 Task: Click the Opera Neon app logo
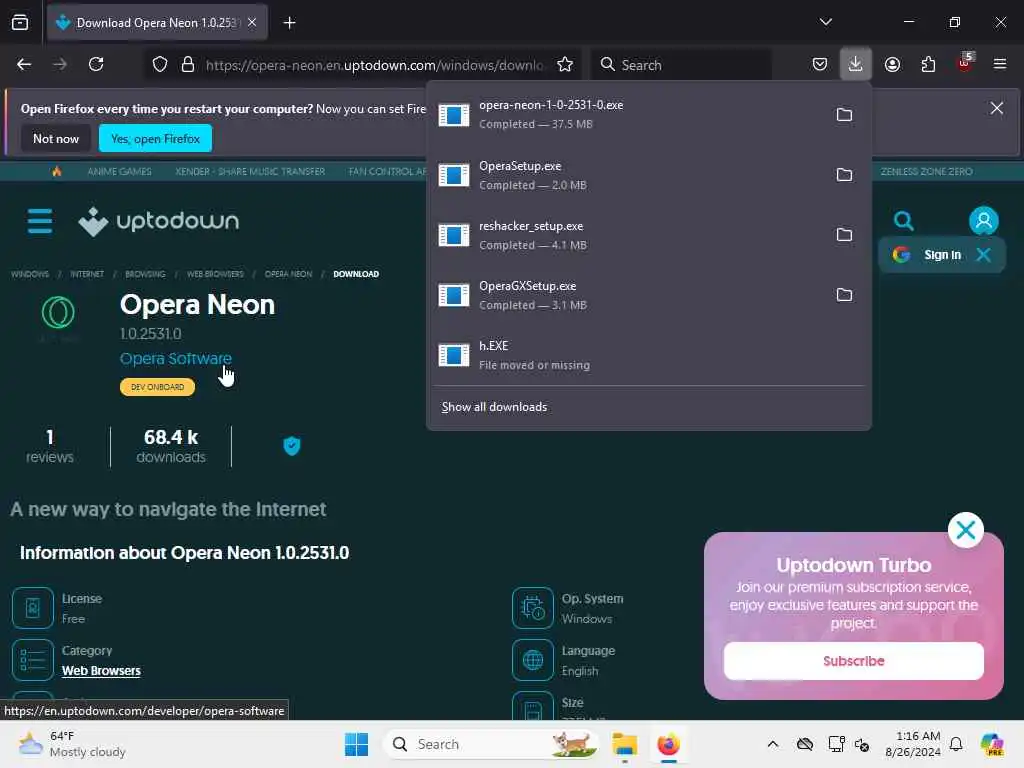click(x=58, y=313)
